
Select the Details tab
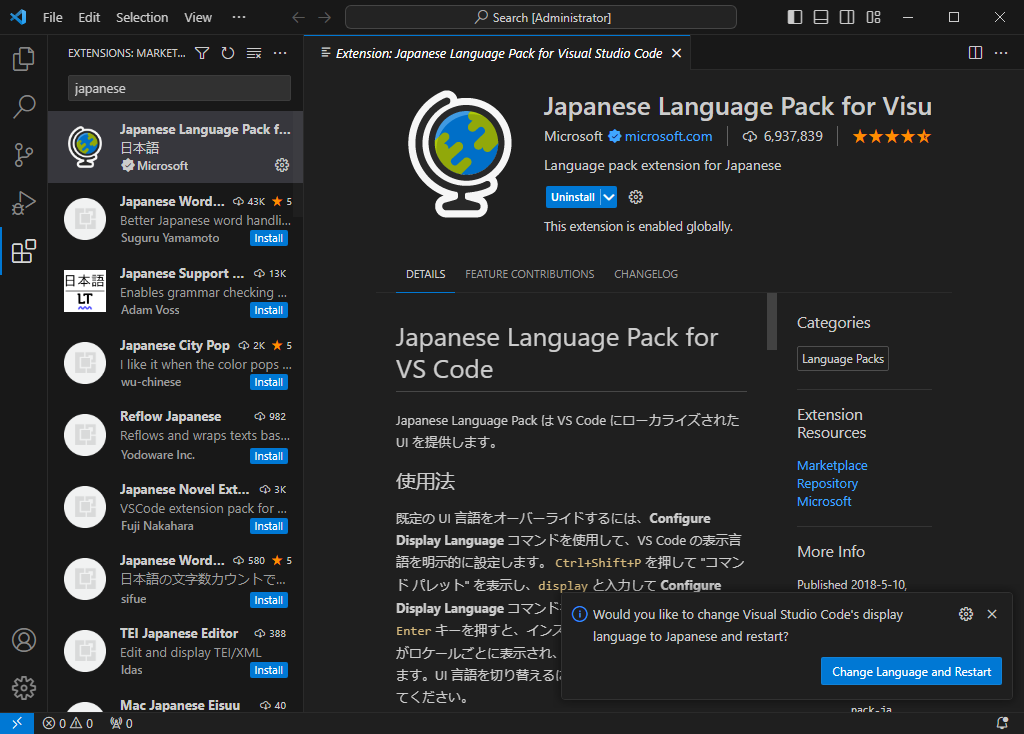tap(425, 274)
